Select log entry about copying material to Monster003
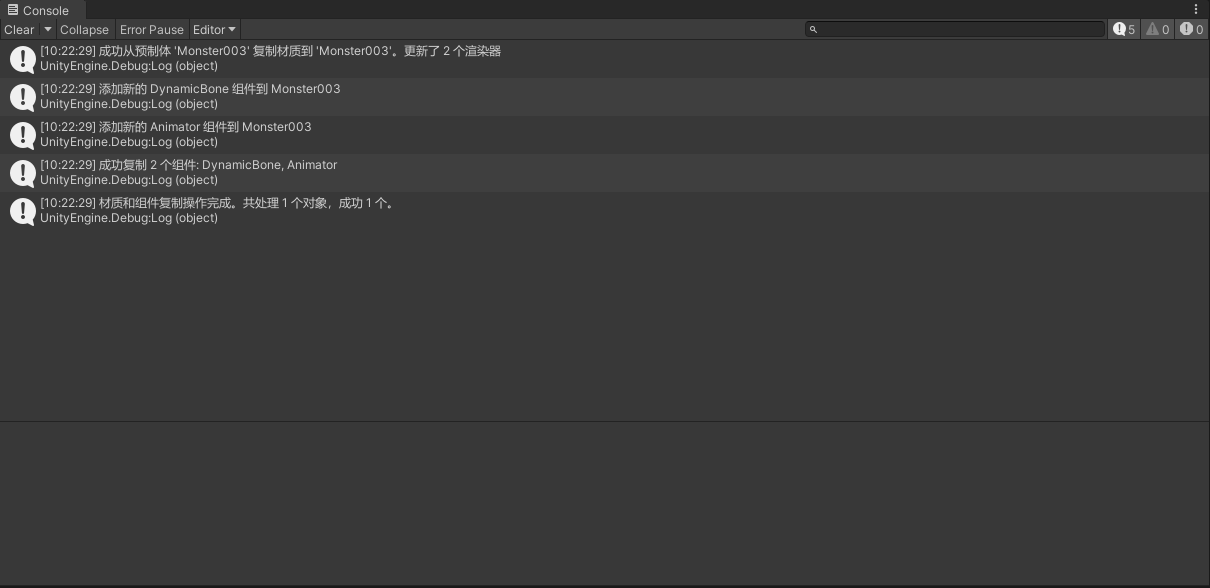 tap(605, 59)
